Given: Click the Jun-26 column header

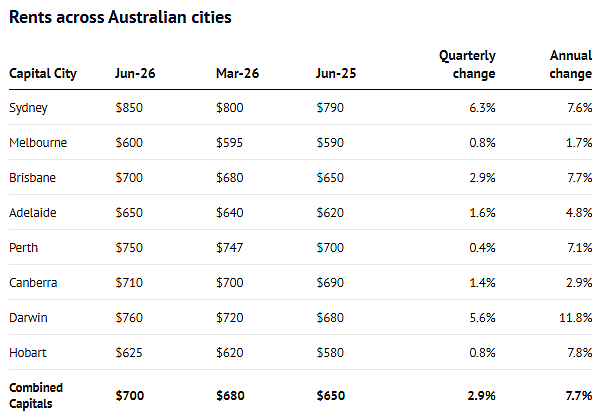Looking at the screenshot, I should tap(135, 73).
